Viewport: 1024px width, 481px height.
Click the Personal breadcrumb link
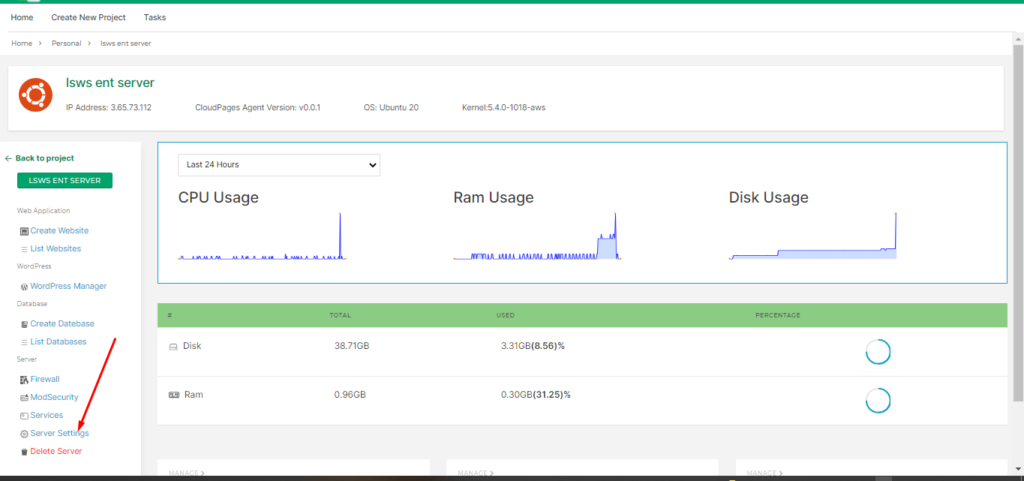click(x=67, y=44)
